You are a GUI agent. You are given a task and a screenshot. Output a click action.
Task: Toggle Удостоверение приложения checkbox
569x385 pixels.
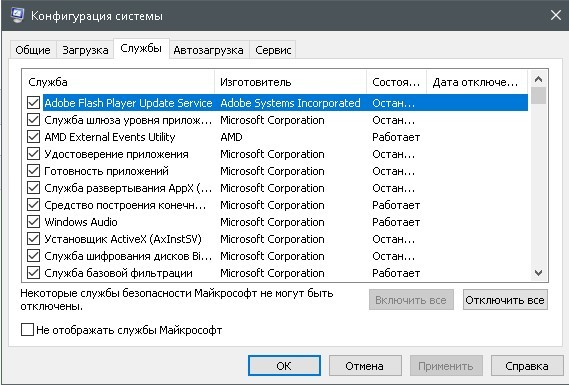click(x=33, y=154)
